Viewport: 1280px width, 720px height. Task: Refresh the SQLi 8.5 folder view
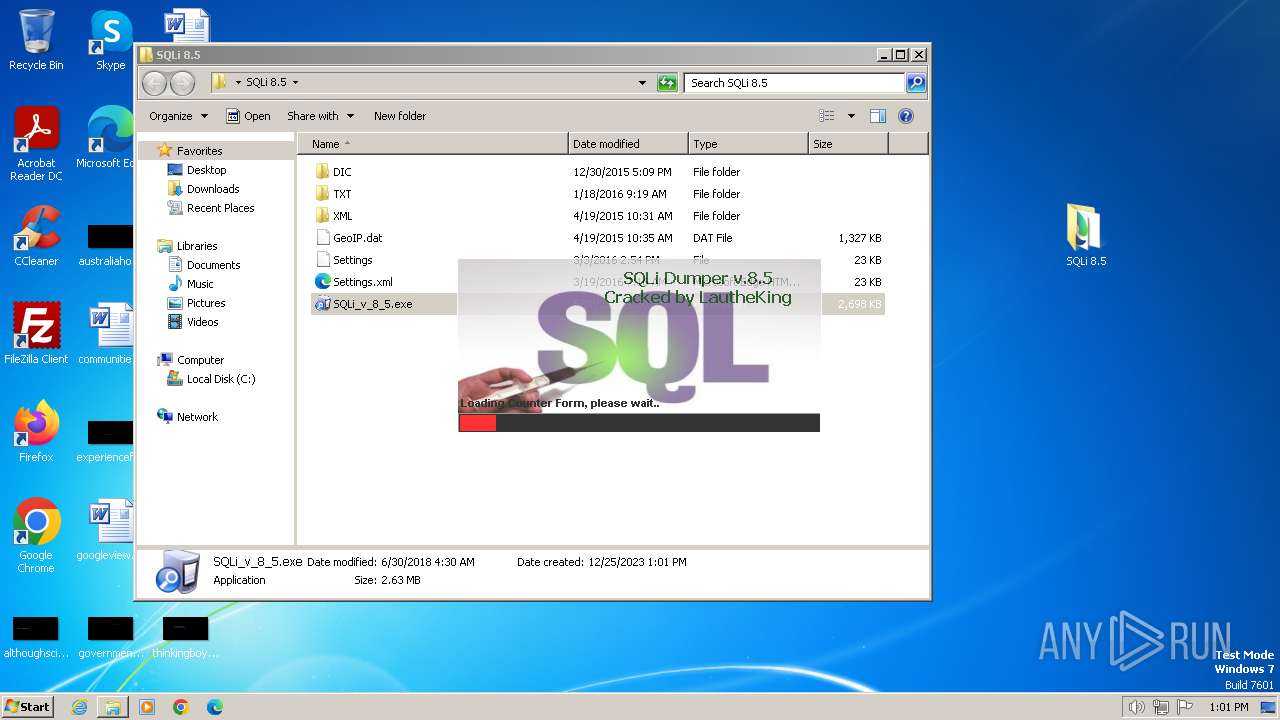click(x=667, y=83)
